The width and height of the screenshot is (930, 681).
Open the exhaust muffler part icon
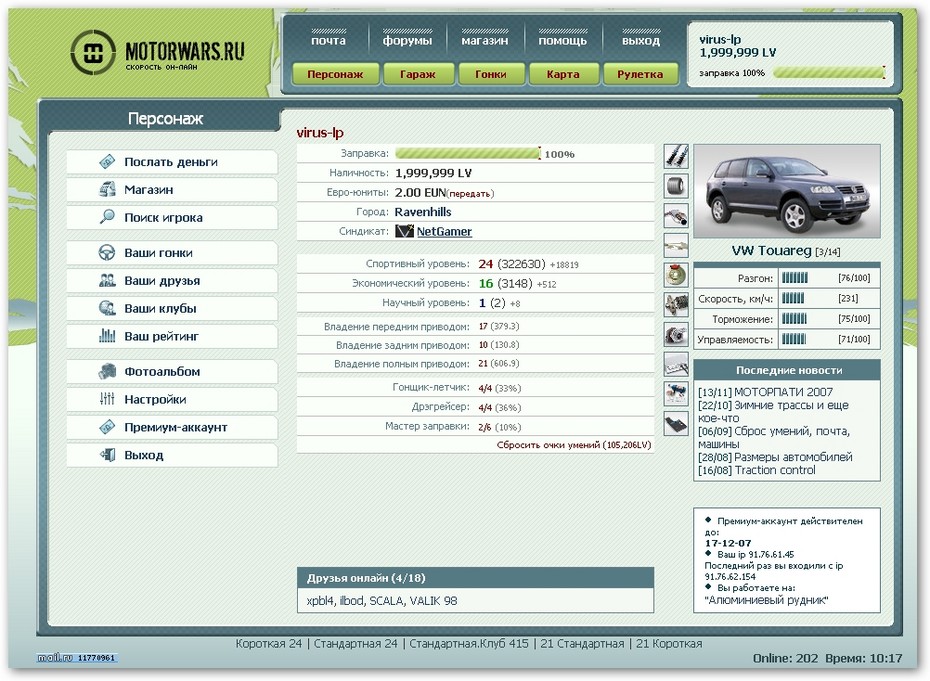point(676,216)
